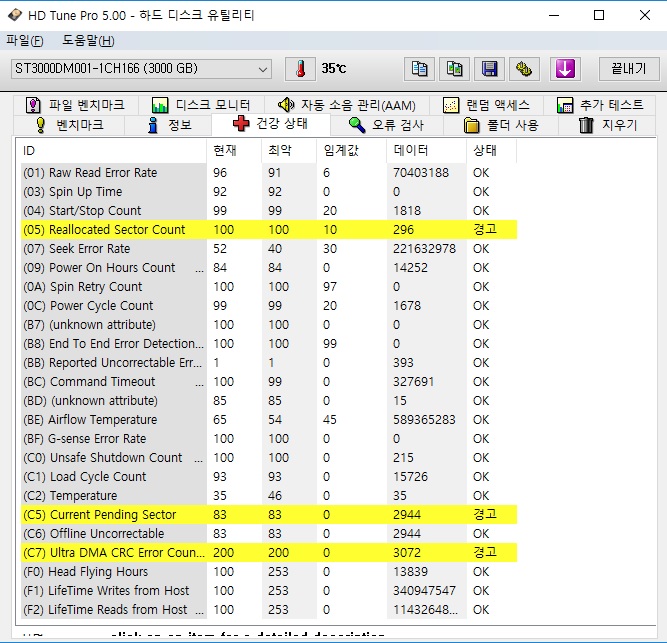Image resolution: width=667 pixels, height=643 pixels.
Task: Click the 경고 status in the Reallocated Sector row
Action: click(x=485, y=230)
